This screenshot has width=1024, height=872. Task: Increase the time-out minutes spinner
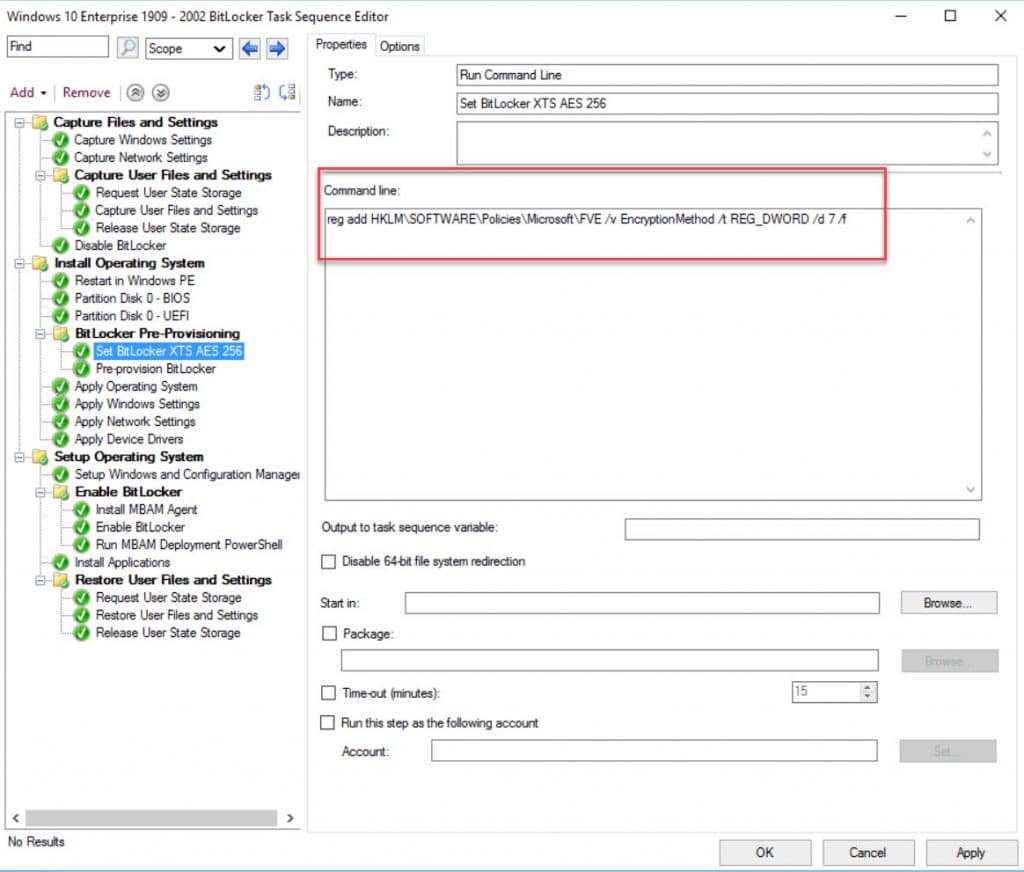[867, 687]
